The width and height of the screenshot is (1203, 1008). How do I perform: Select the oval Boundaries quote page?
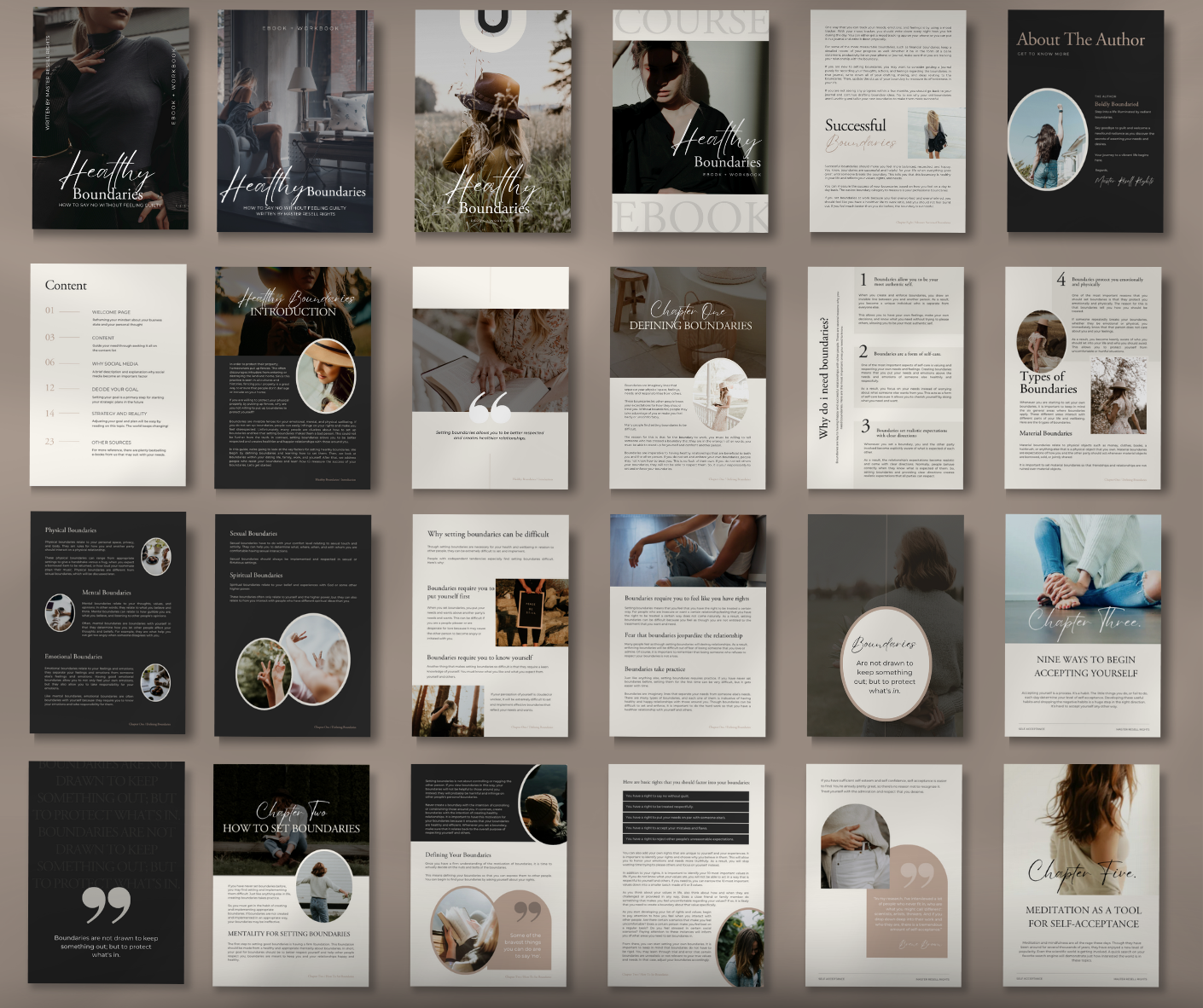click(885, 624)
